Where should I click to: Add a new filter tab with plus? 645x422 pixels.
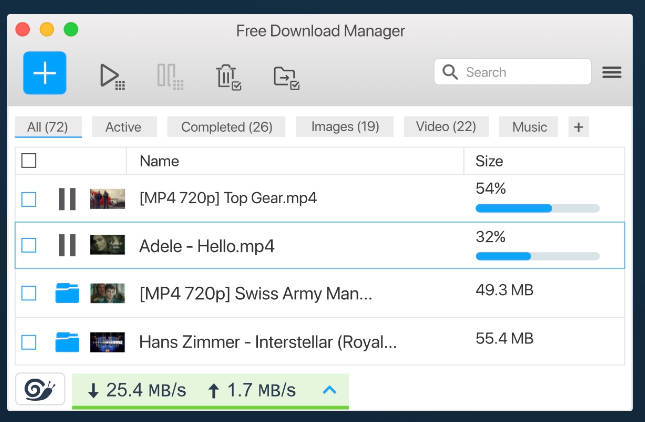pos(578,127)
